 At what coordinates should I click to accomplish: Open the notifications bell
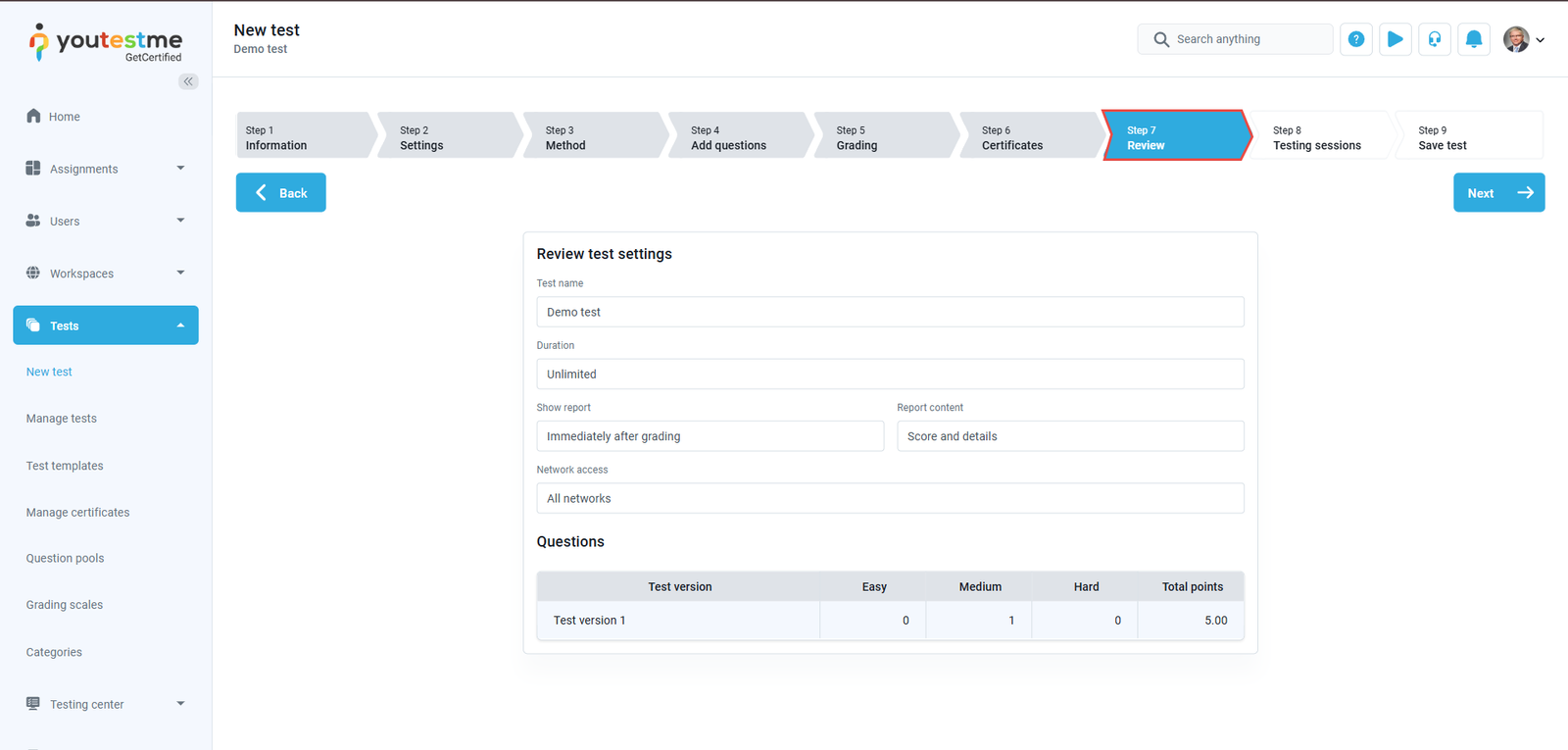[1473, 39]
